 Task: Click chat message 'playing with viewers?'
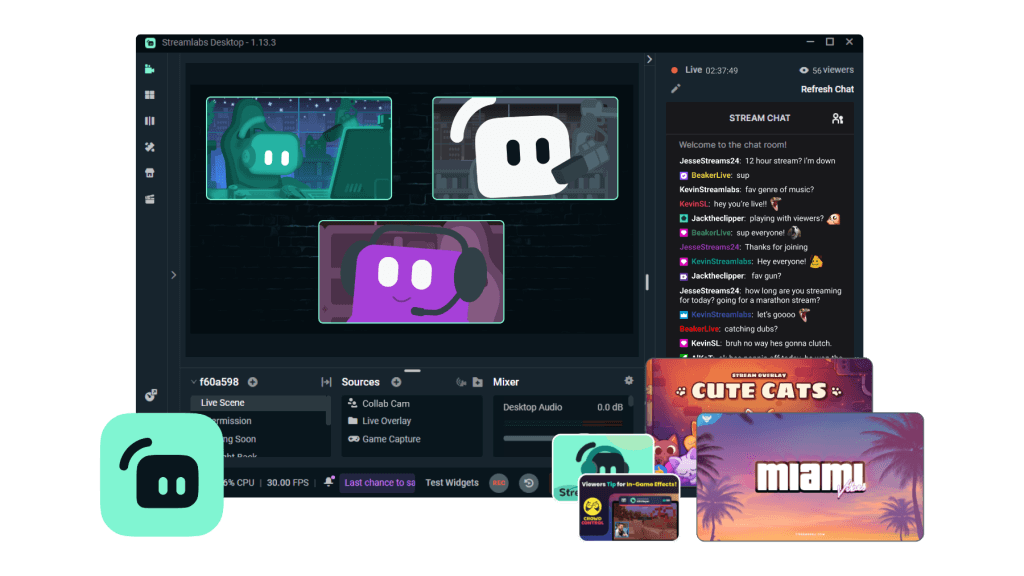[786, 218]
